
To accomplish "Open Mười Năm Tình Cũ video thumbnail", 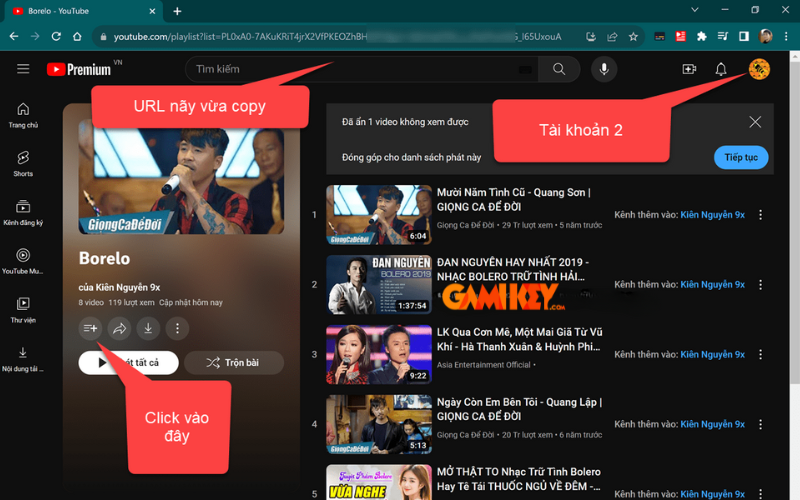I will point(379,215).
